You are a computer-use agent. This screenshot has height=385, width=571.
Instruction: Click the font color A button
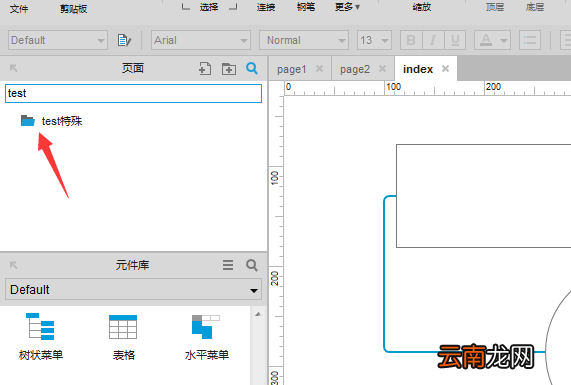(x=486, y=40)
